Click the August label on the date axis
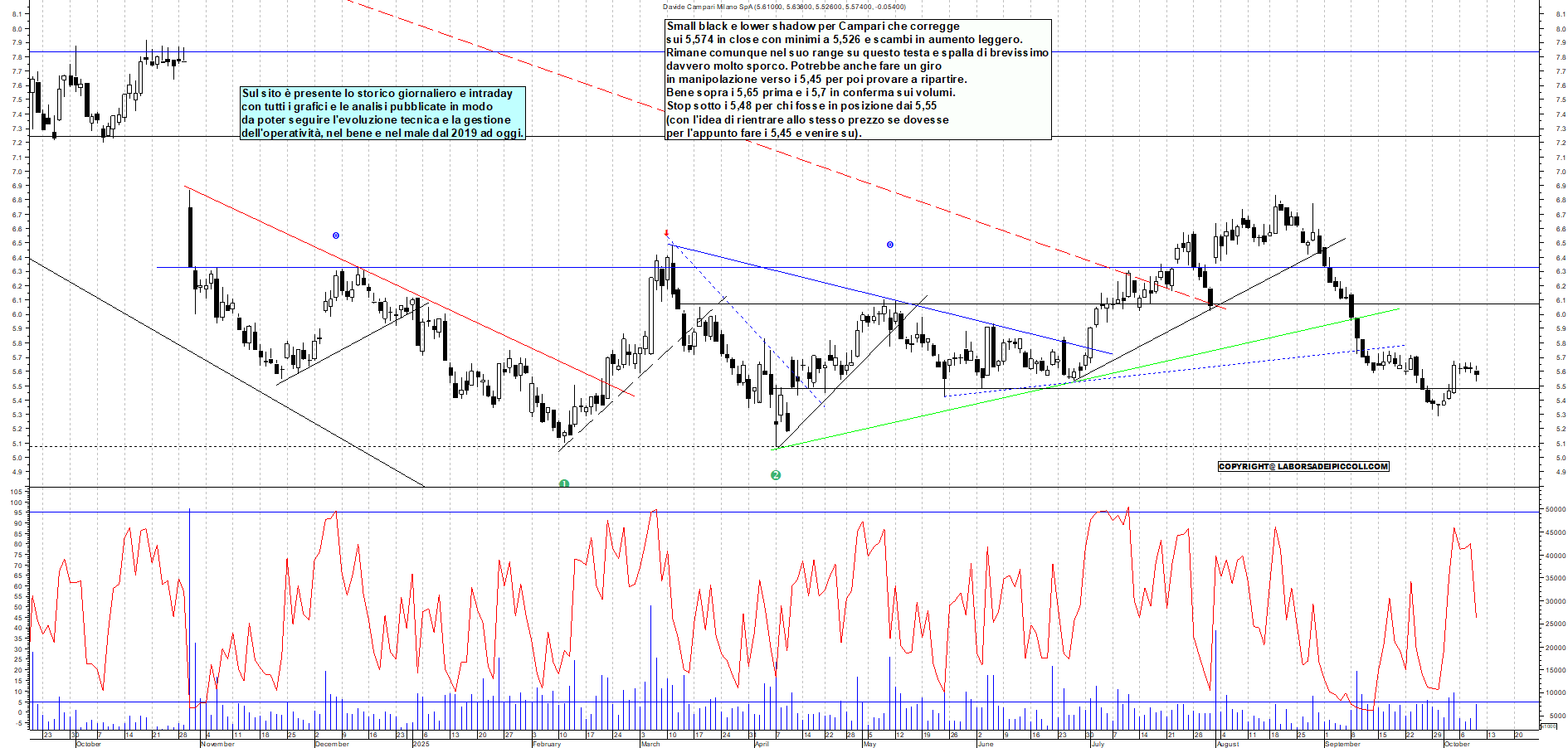Image resolution: width=1568 pixels, height=748 pixels. click(1227, 744)
